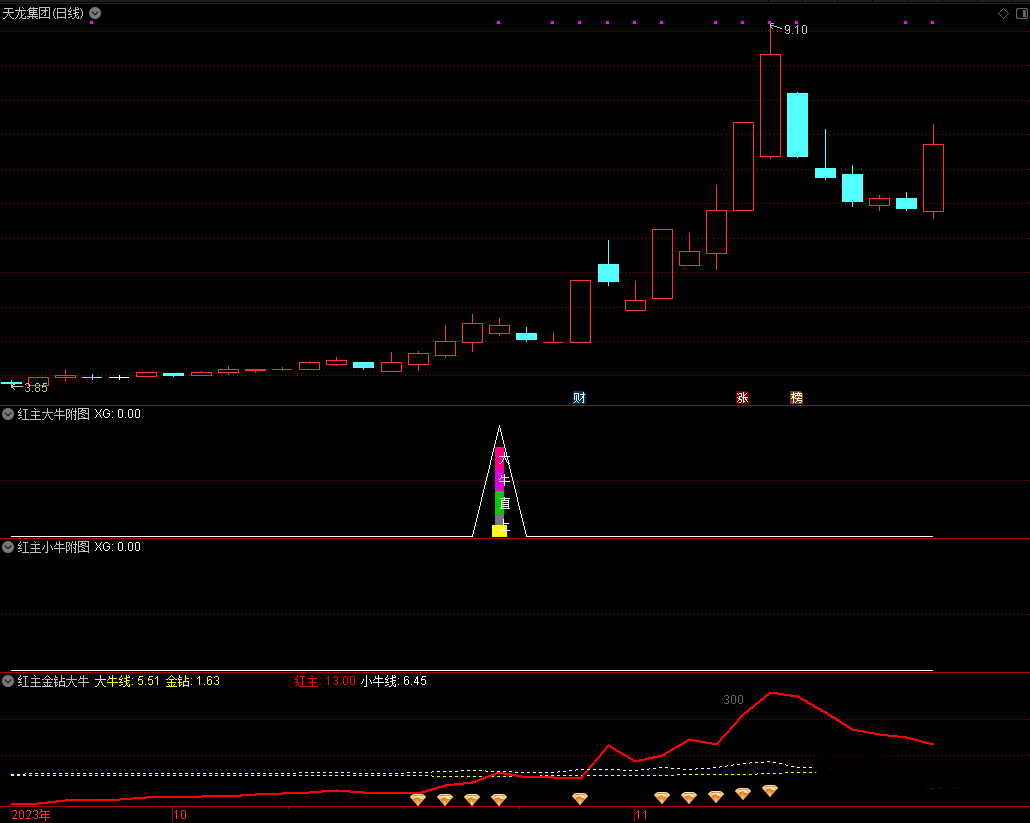Click the 3.85 low price label
Viewport: 1030px width, 823px height.
[x=35, y=388]
